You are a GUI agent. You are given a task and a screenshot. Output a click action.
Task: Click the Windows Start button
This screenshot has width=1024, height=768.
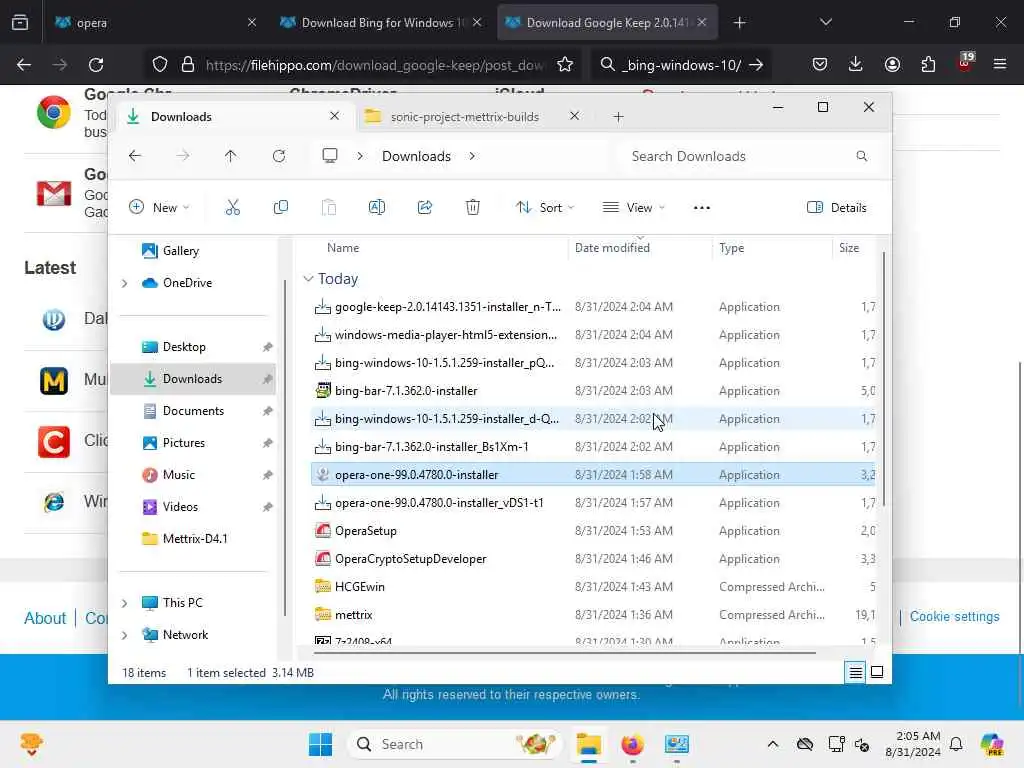tap(320, 744)
